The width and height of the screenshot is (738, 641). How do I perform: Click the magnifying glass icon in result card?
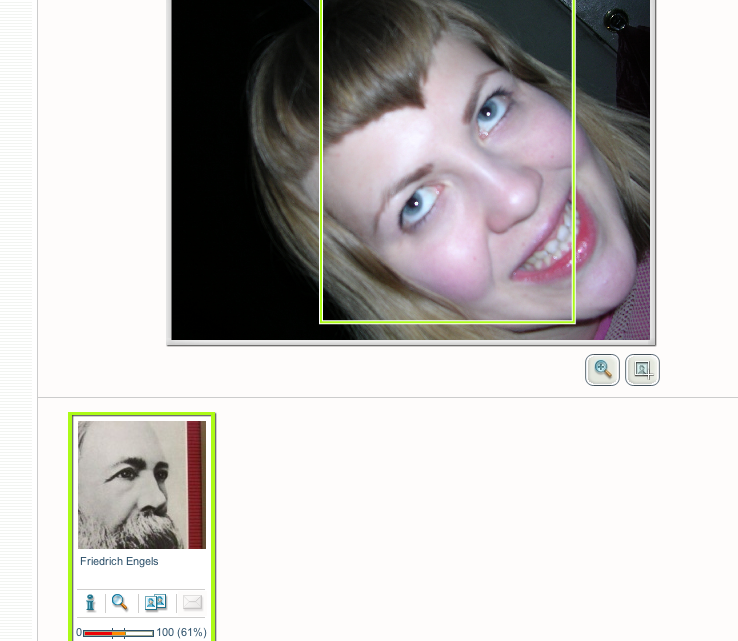pyautogui.click(x=120, y=602)
